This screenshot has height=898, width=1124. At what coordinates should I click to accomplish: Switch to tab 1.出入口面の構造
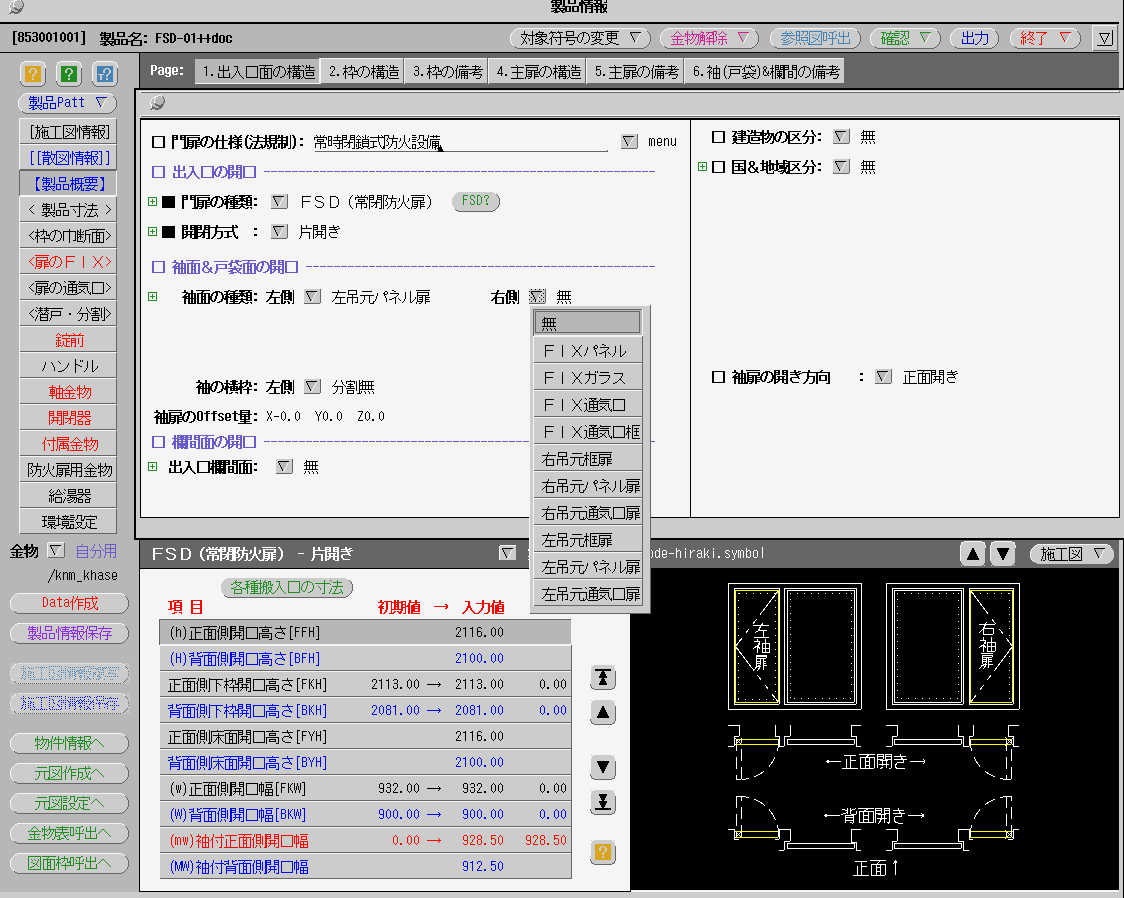258,72
